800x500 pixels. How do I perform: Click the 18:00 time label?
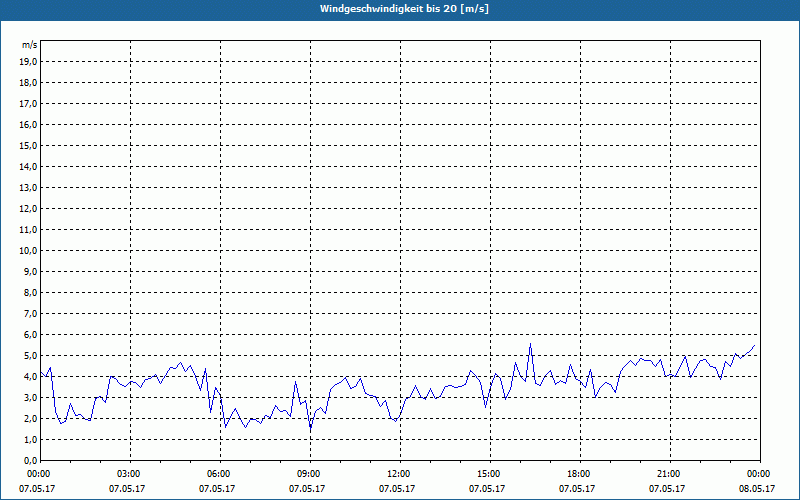pyautogui.click(x=580, y=474)
